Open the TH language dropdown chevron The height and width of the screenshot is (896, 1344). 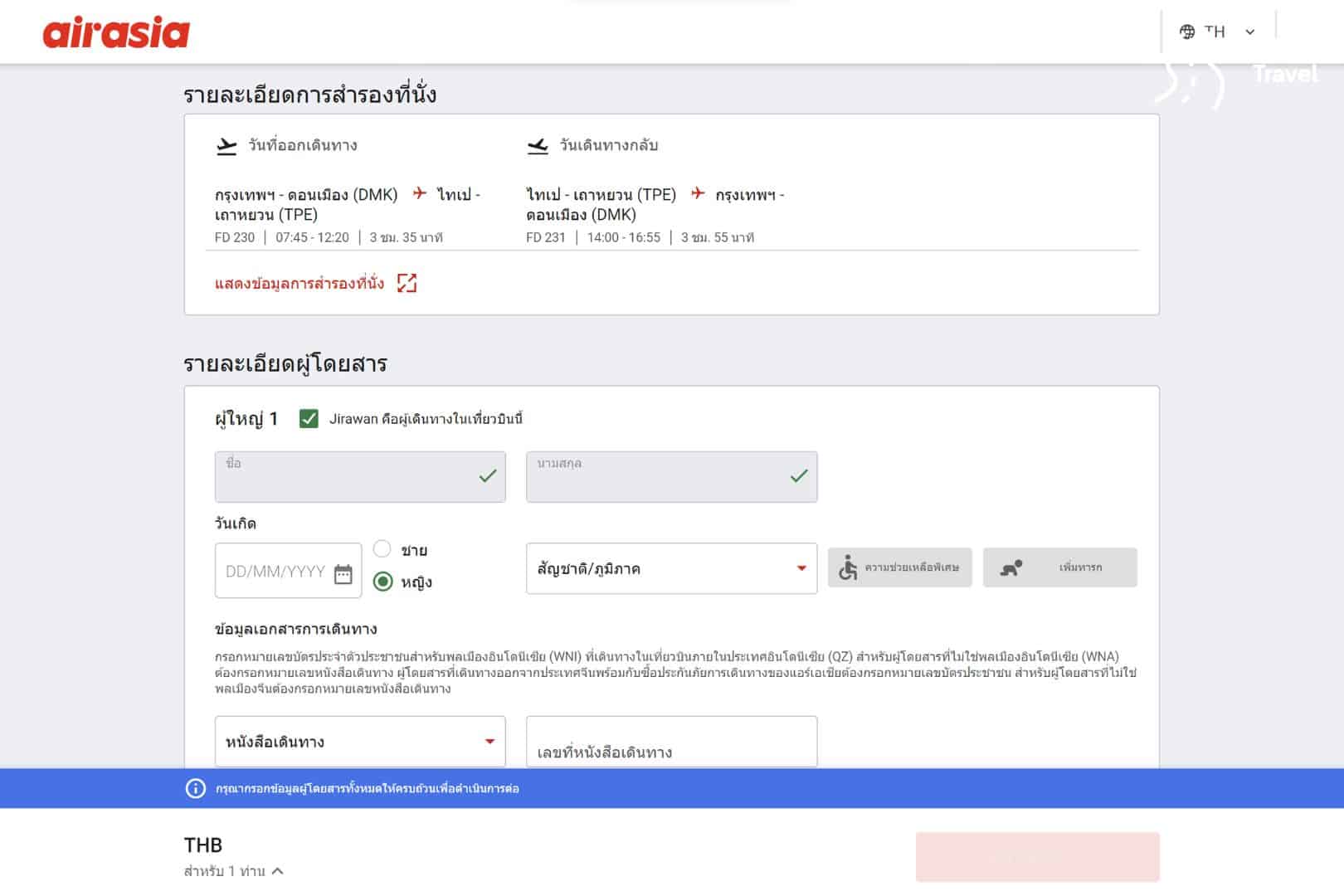point(1250,32)
